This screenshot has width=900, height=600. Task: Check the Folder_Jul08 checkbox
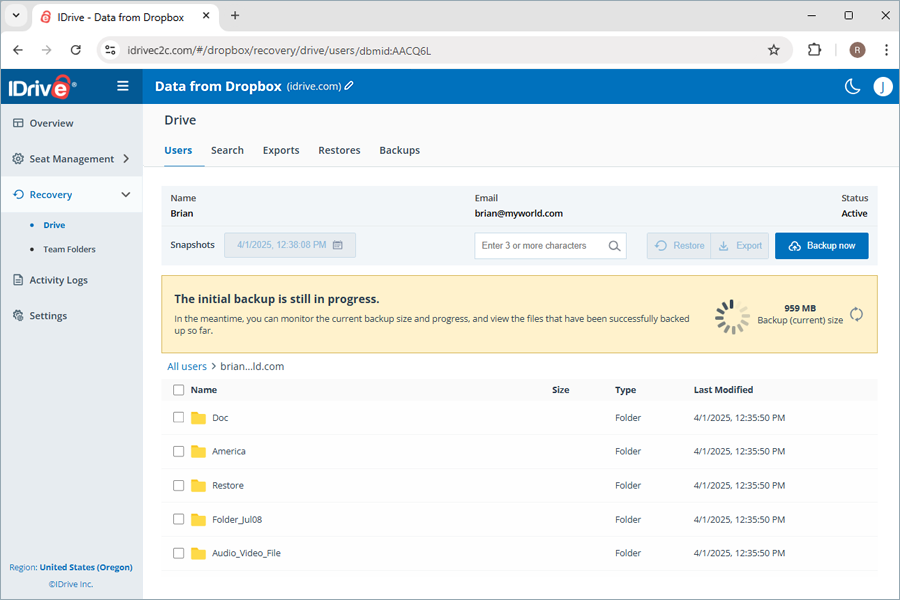click(x=179, y=519)
